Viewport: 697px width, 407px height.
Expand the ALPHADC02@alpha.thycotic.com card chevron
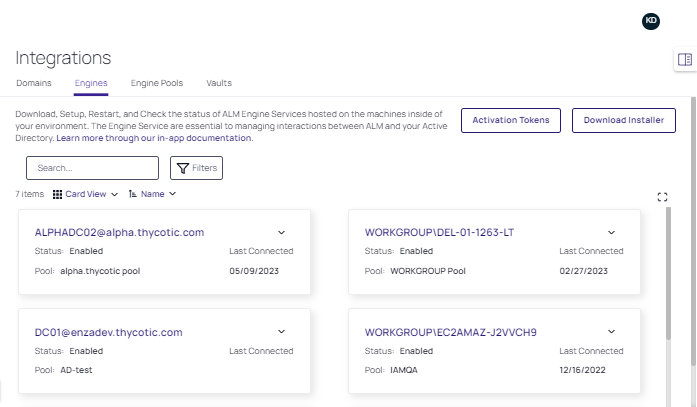[281, 232]
